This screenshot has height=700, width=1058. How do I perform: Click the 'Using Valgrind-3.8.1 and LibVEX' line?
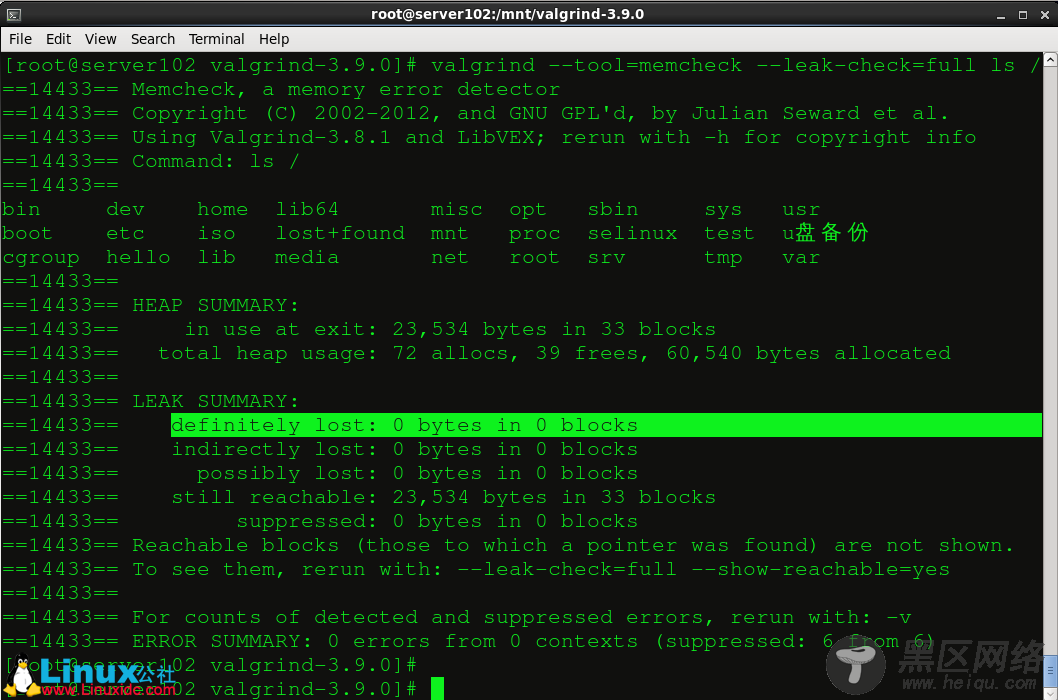coord(554,137)
